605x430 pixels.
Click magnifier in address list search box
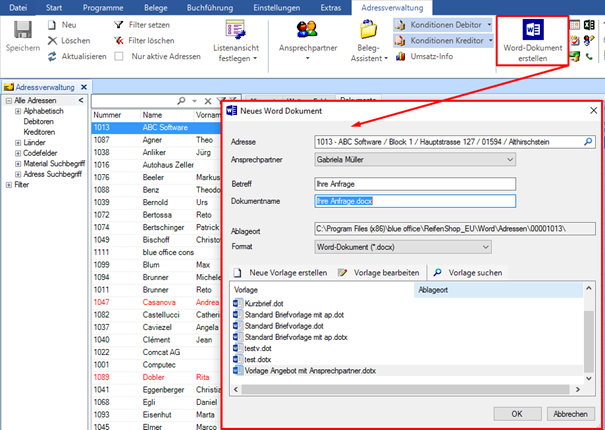tap(181, 101)
